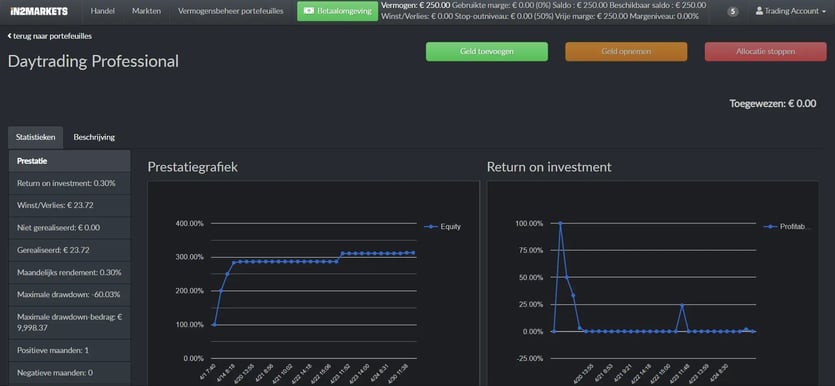
Task: Click the Prestatiegrafiek chart title
Action: [x=193, y=167]
